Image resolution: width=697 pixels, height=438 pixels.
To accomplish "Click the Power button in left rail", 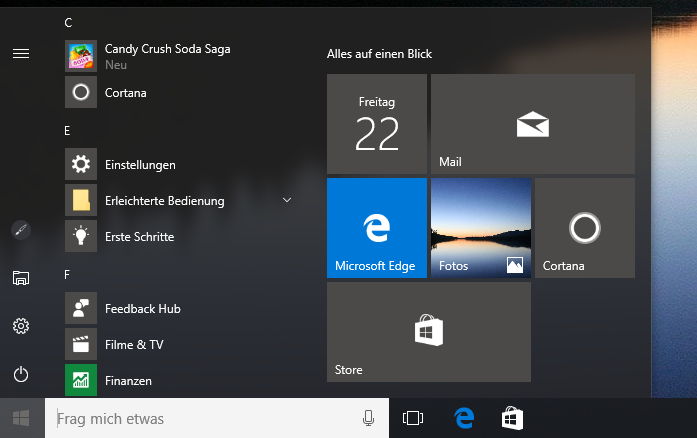I will [x=21, y=374].
